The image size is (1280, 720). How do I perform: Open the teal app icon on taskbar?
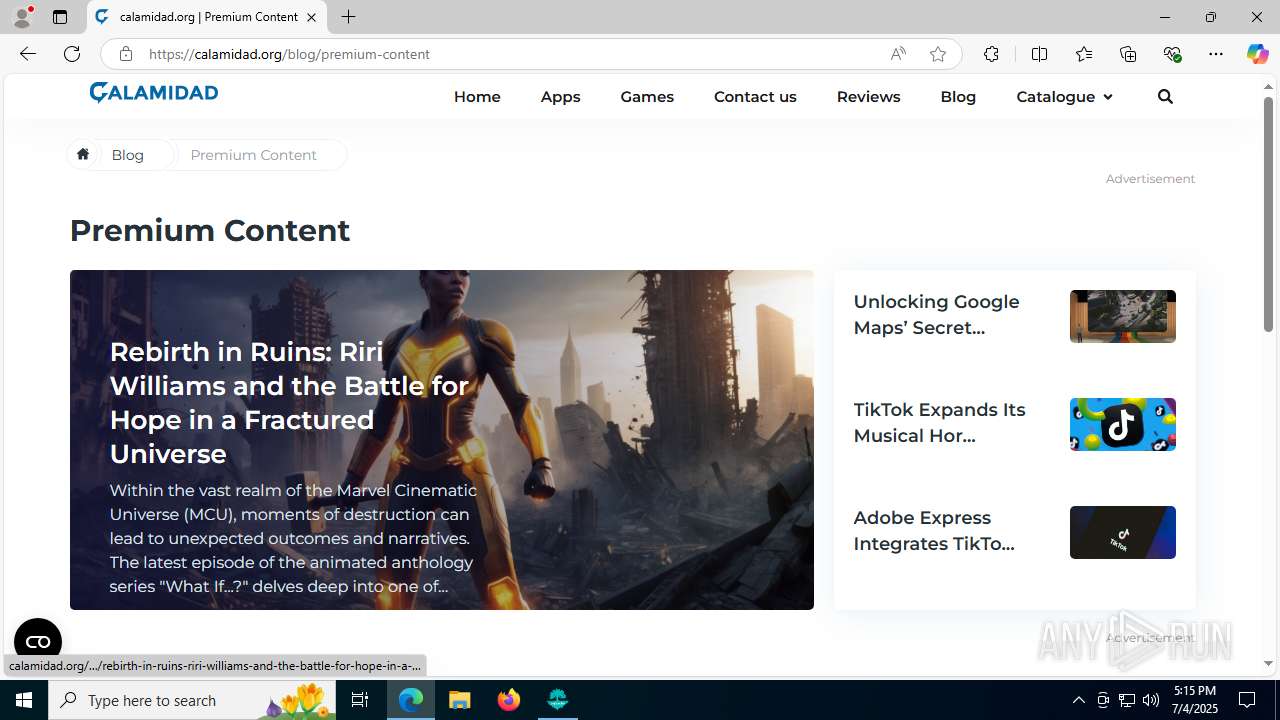pos(558,700)
